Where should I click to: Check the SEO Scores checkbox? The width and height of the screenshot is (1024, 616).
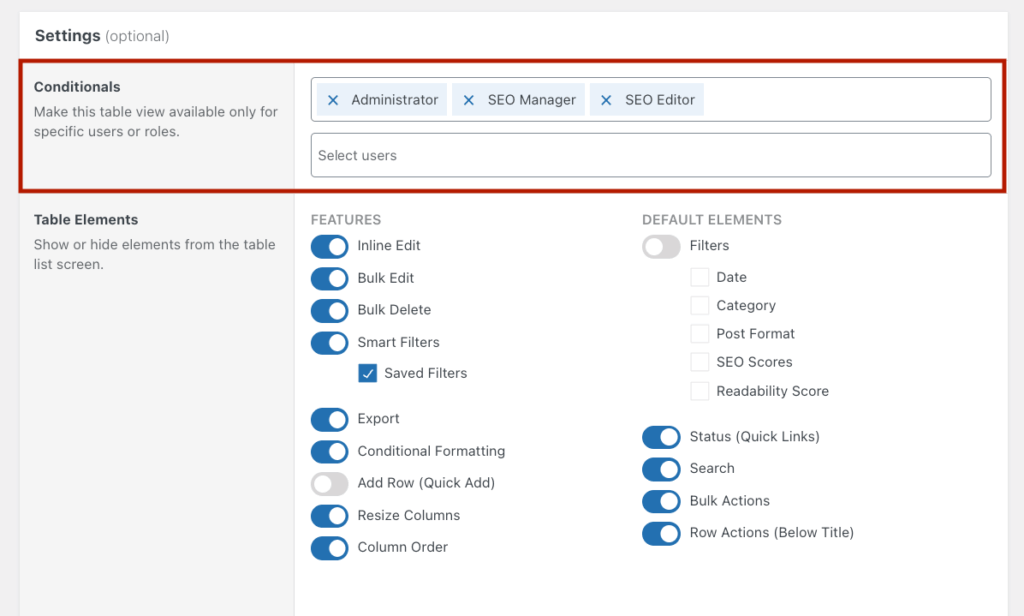[x=699, y=362]
